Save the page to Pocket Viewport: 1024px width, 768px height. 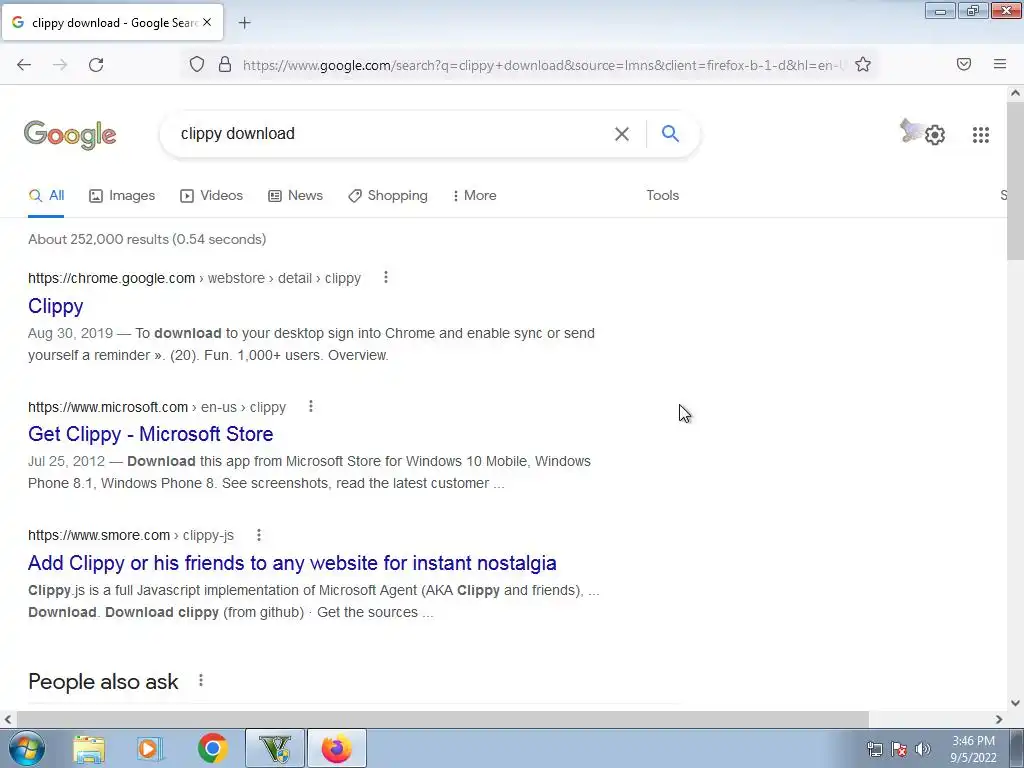tap(963, 64)
